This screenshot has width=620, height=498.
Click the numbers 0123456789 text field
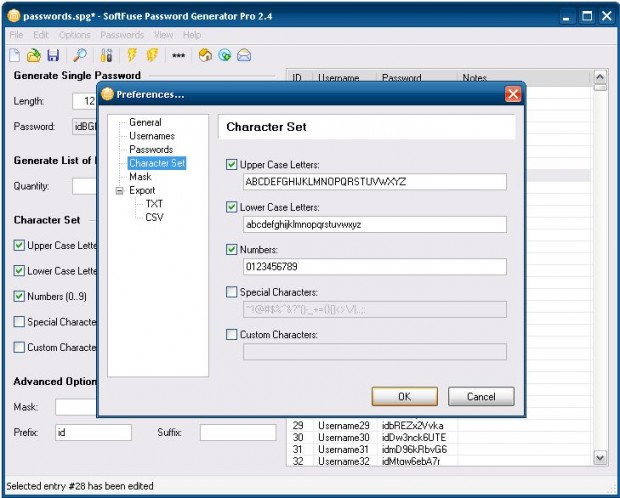click(375, 267)
